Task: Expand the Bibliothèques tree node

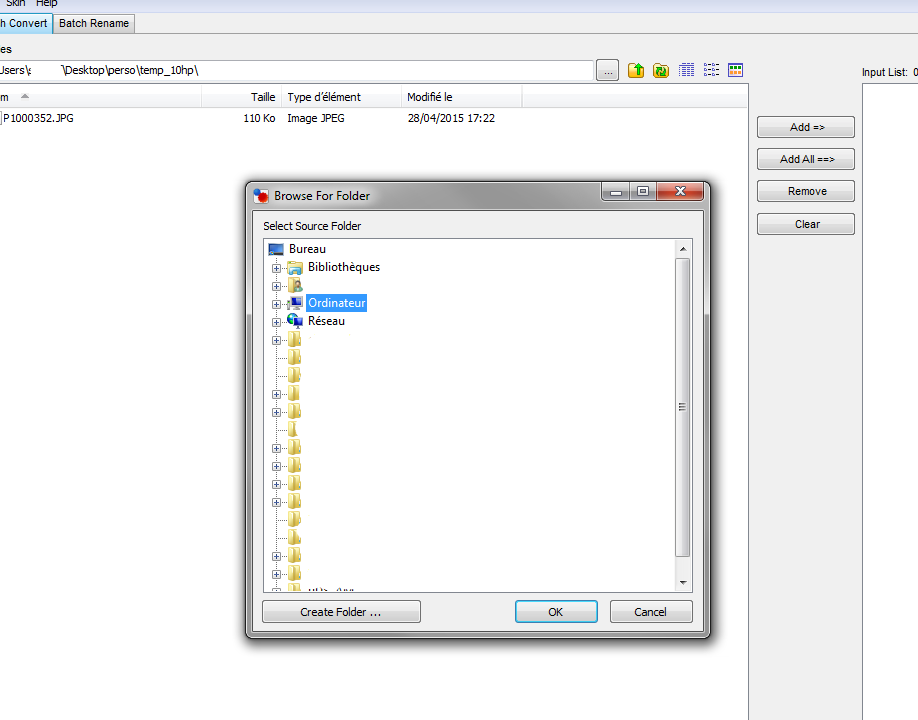Action: coord(276,268)
